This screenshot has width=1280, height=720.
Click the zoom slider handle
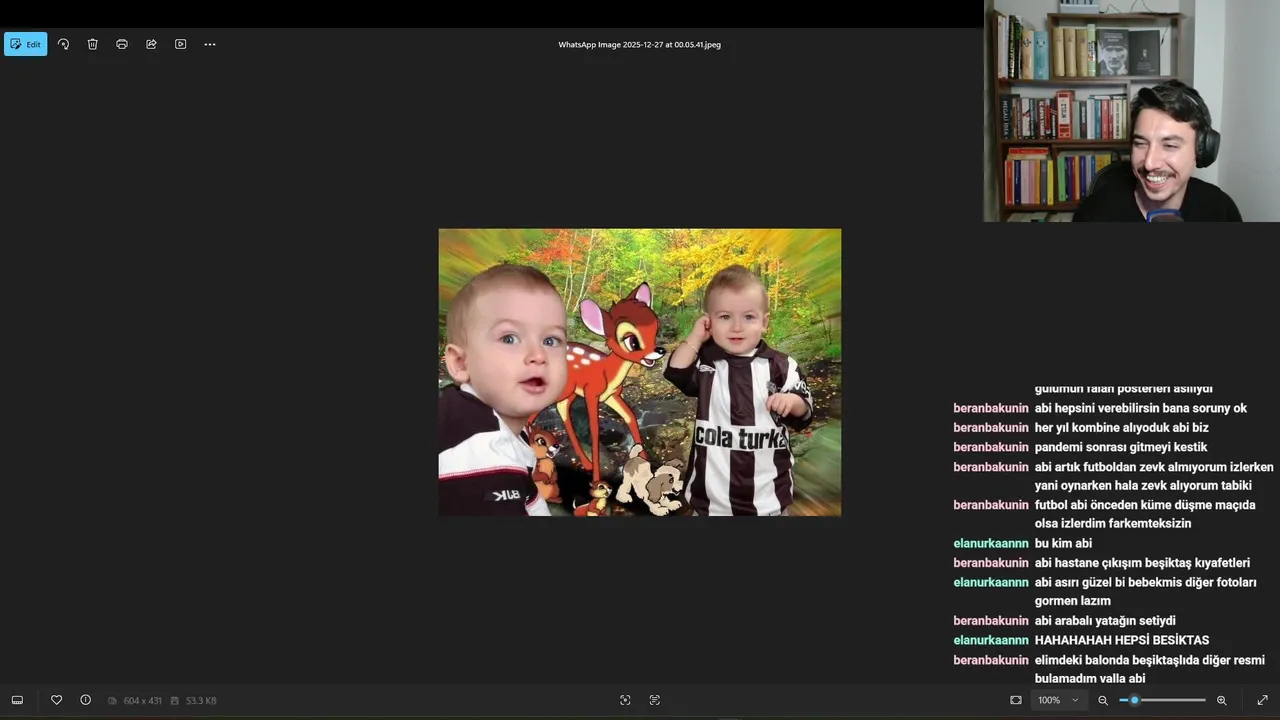point(1134,700)
